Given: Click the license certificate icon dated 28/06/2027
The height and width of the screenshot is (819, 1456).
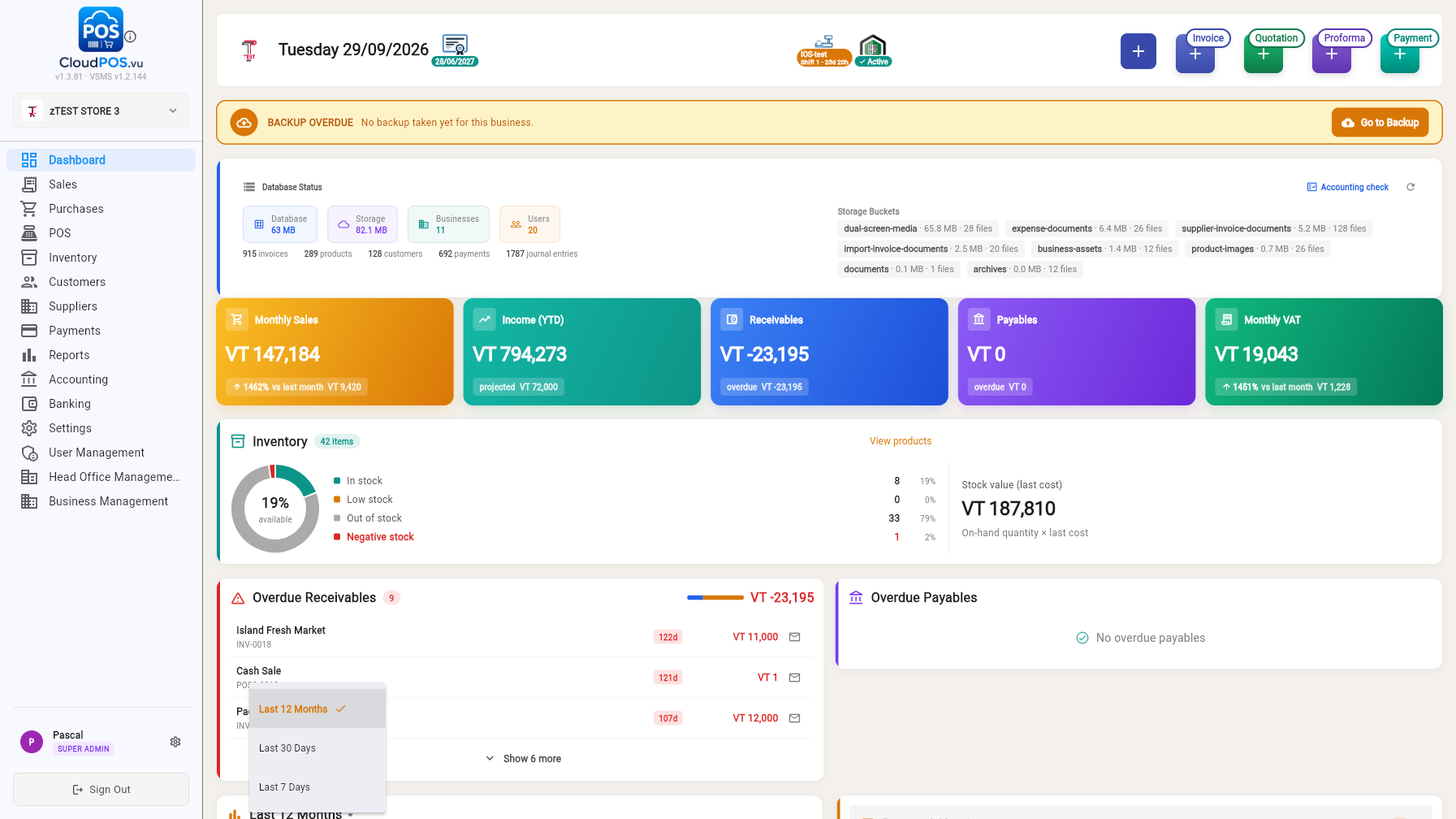Looking at the screenshot, I should tap(455, 50).
